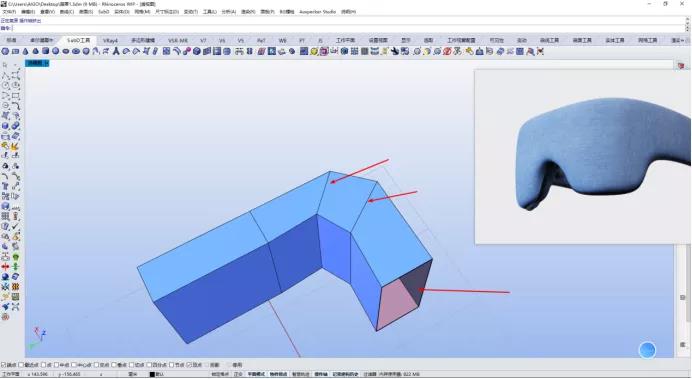Click the circle tool in left sidebar
692x379 pixels.
click(x=5, y=86)
